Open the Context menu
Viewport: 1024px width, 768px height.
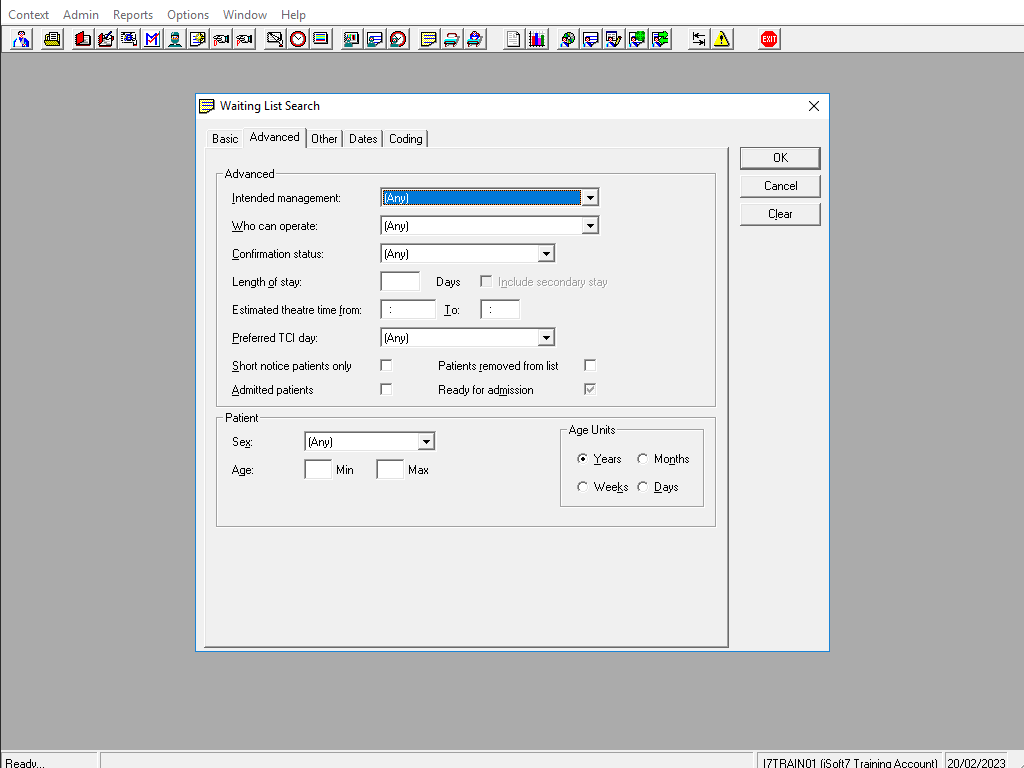click(28, 14)
